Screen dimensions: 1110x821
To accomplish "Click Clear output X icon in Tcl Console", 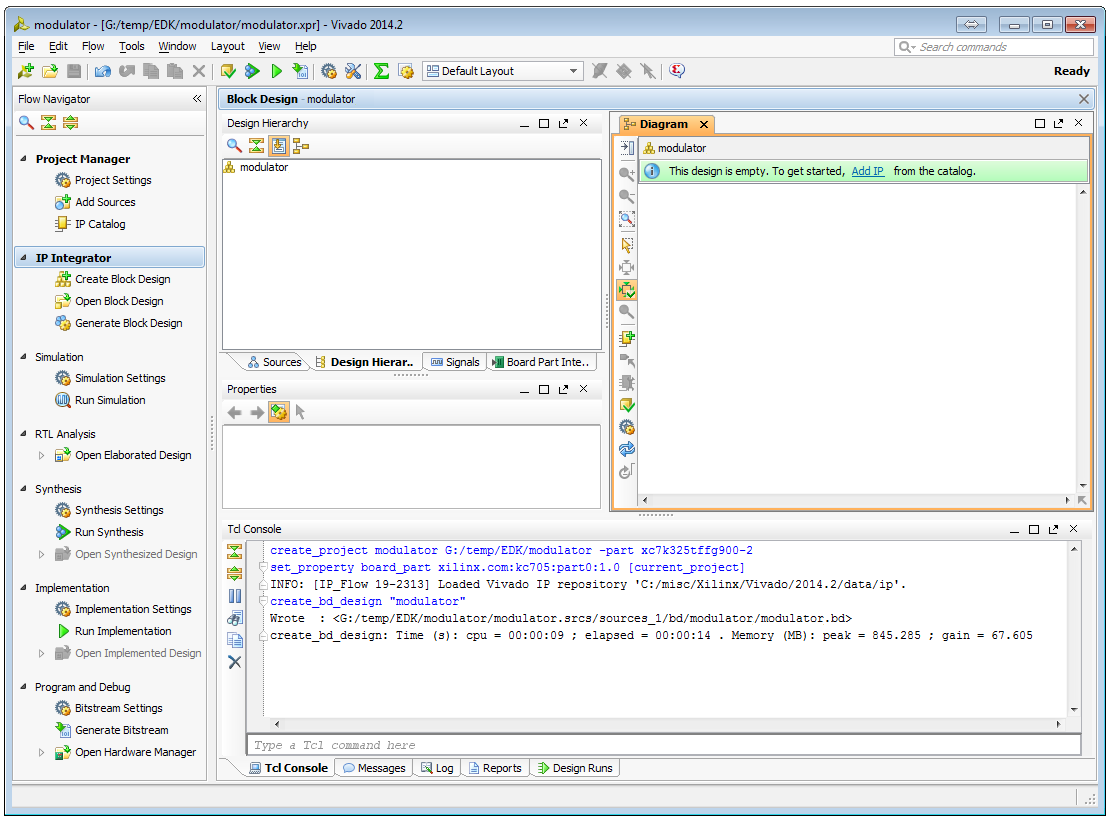I will [x=234, y=662].
